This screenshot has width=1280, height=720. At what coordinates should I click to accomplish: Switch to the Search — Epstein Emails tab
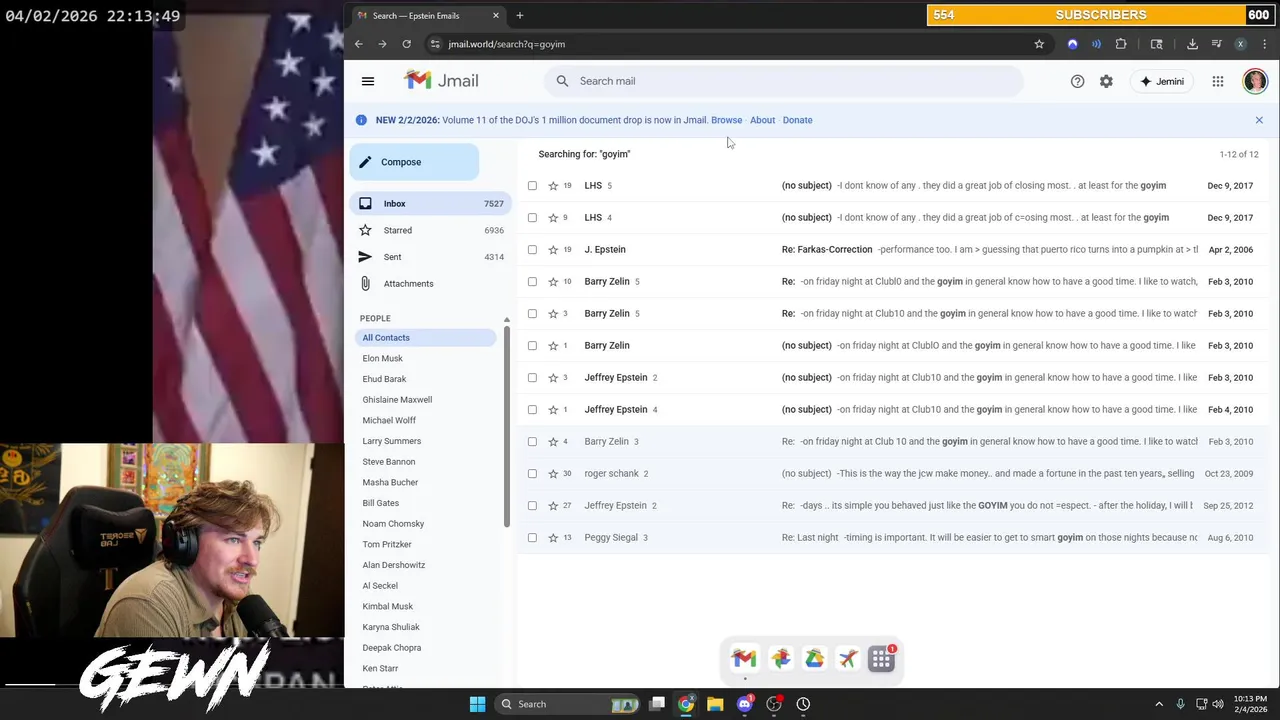coord(427,15)
